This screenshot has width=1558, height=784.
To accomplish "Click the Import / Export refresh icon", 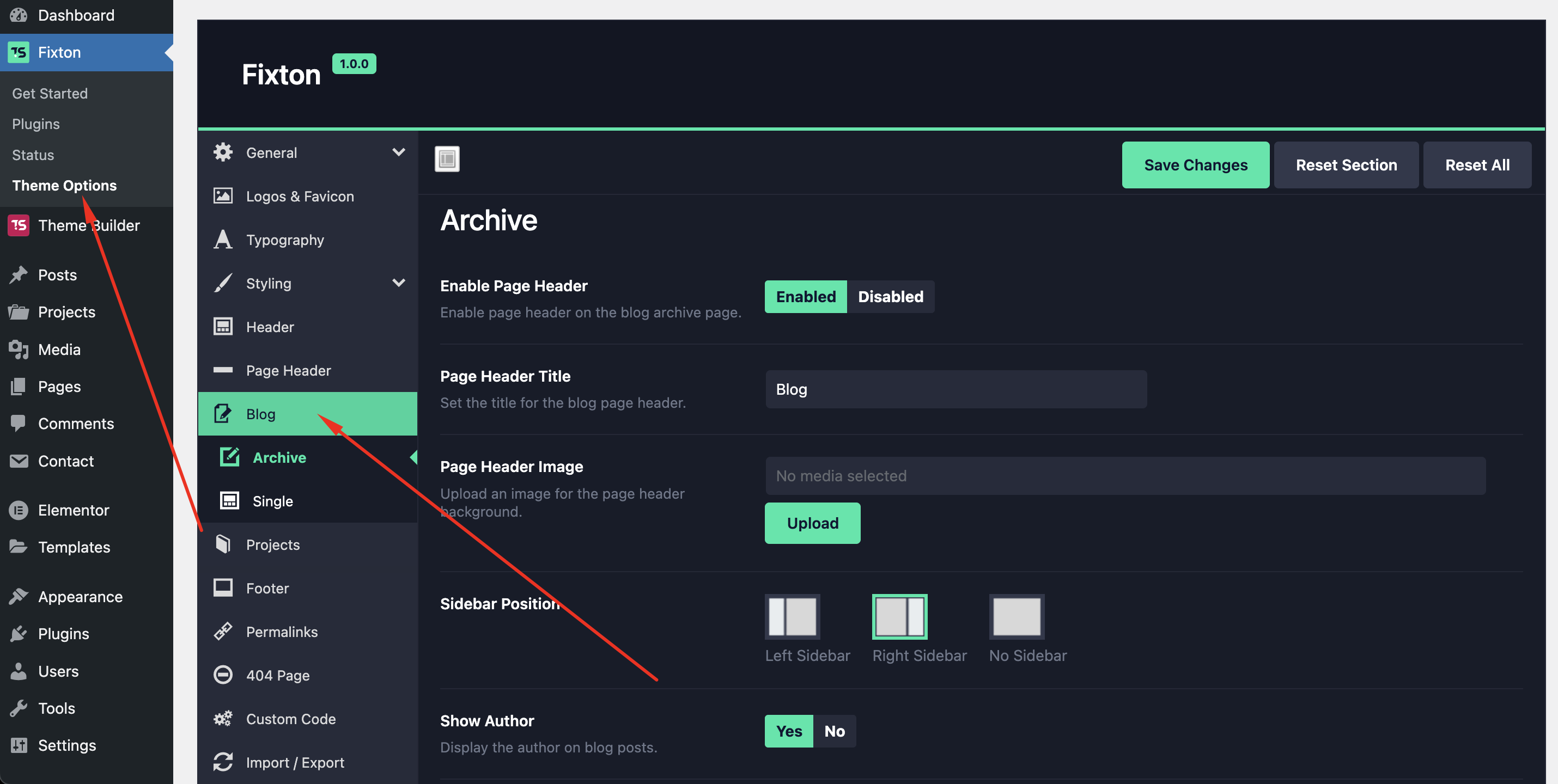I will (x=223, y=762).
